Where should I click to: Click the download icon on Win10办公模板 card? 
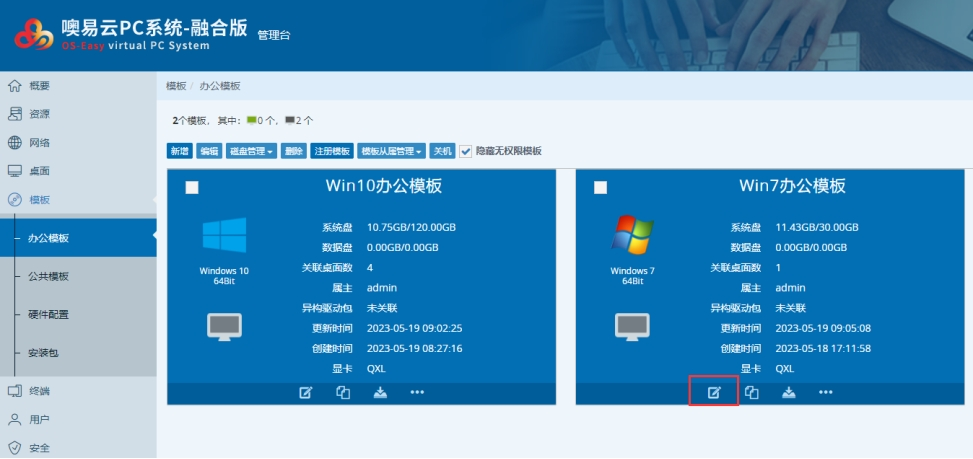pyautogui.click(x=380, y=392)
